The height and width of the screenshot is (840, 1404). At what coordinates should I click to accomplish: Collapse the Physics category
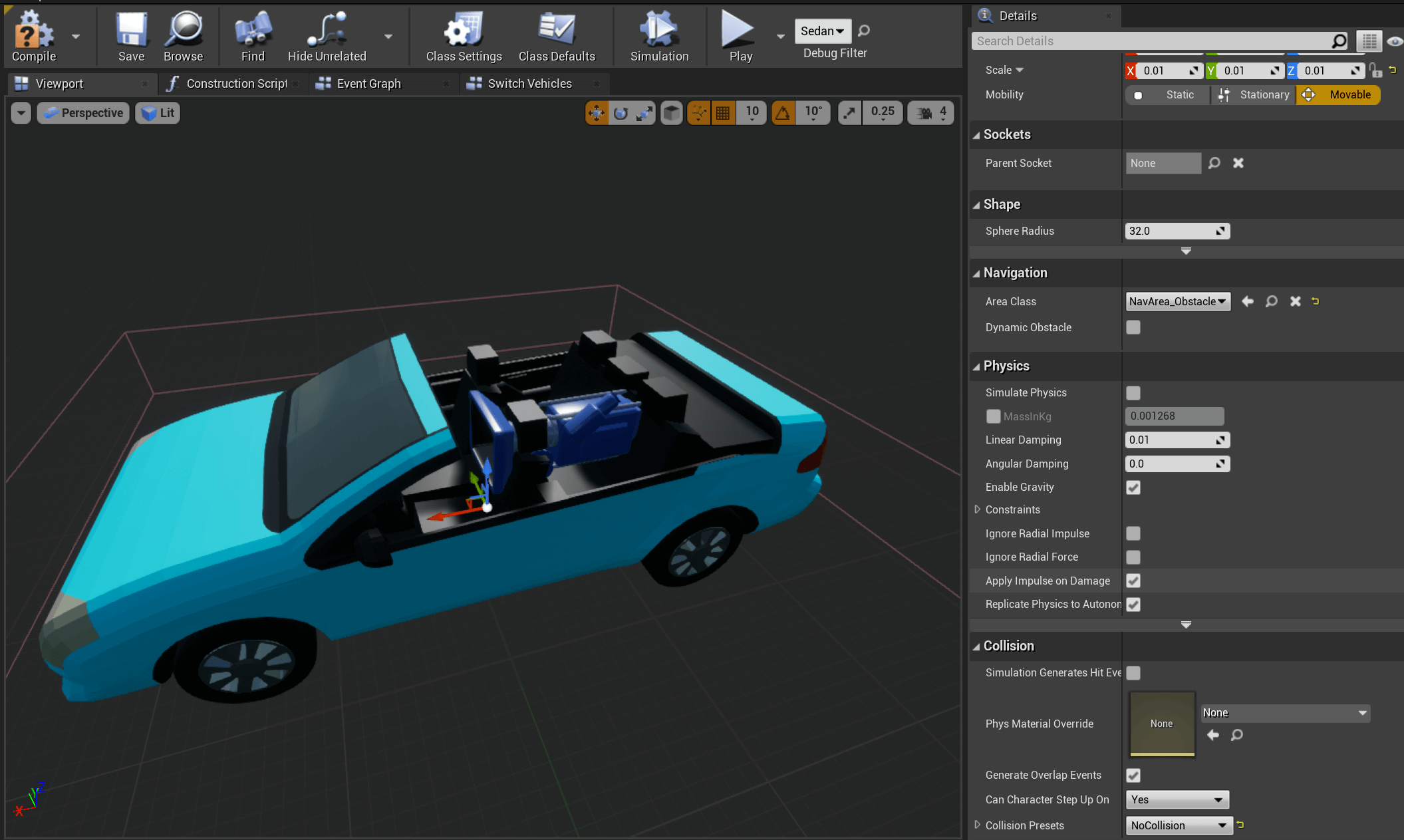coord(976,366)
